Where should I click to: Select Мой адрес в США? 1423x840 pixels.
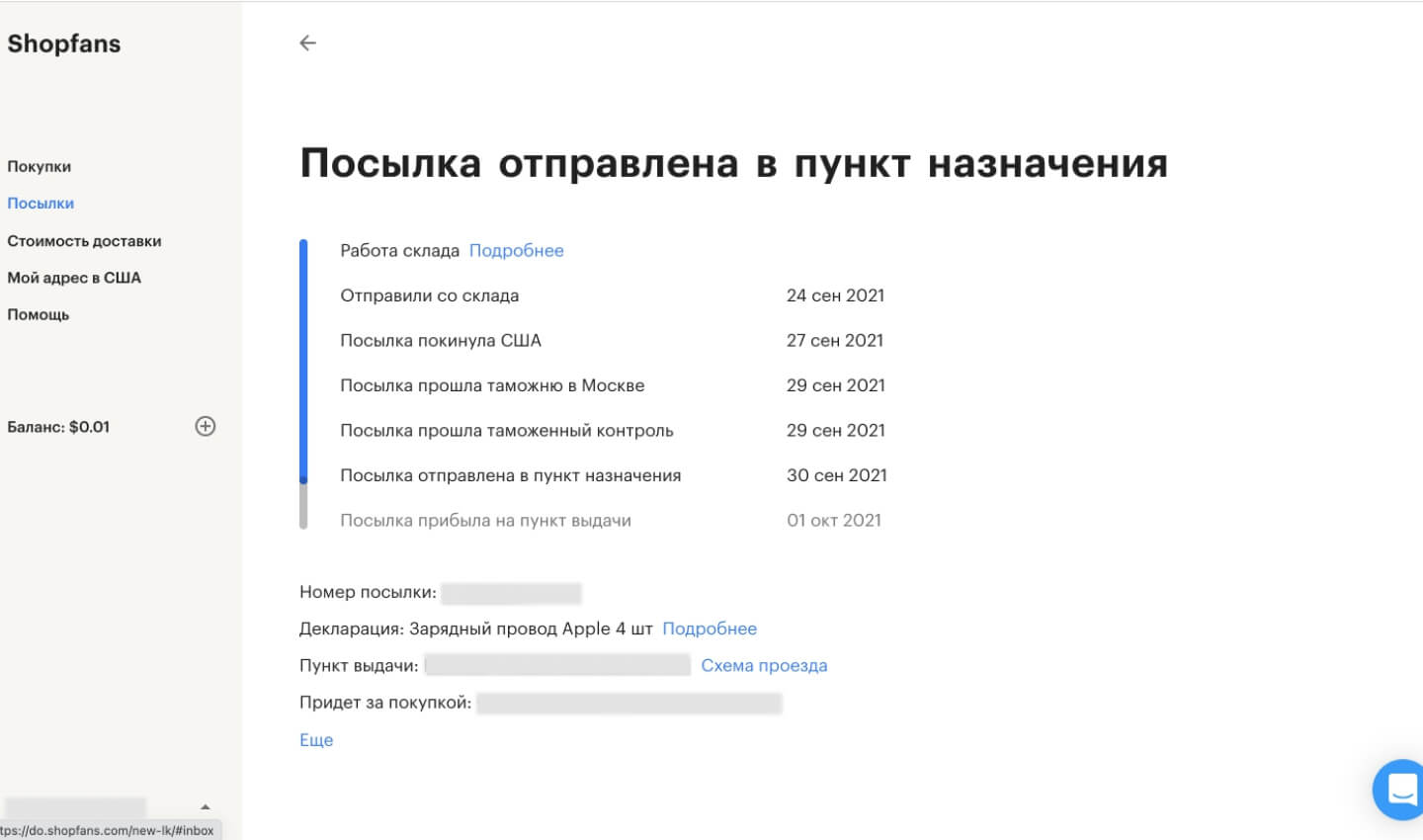(74, 278)
